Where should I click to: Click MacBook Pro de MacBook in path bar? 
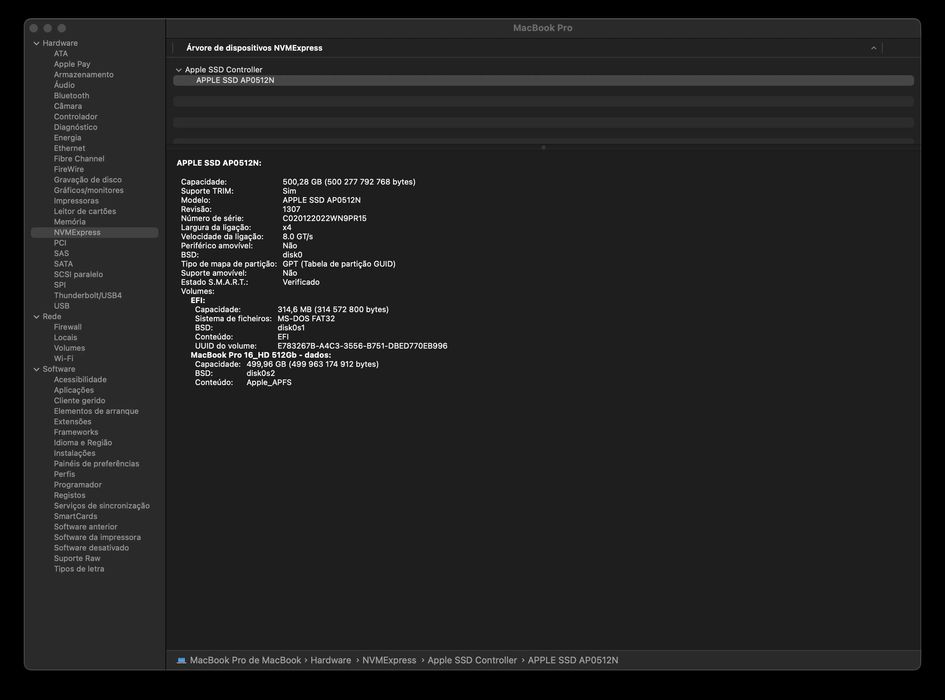tap(245, 660)
